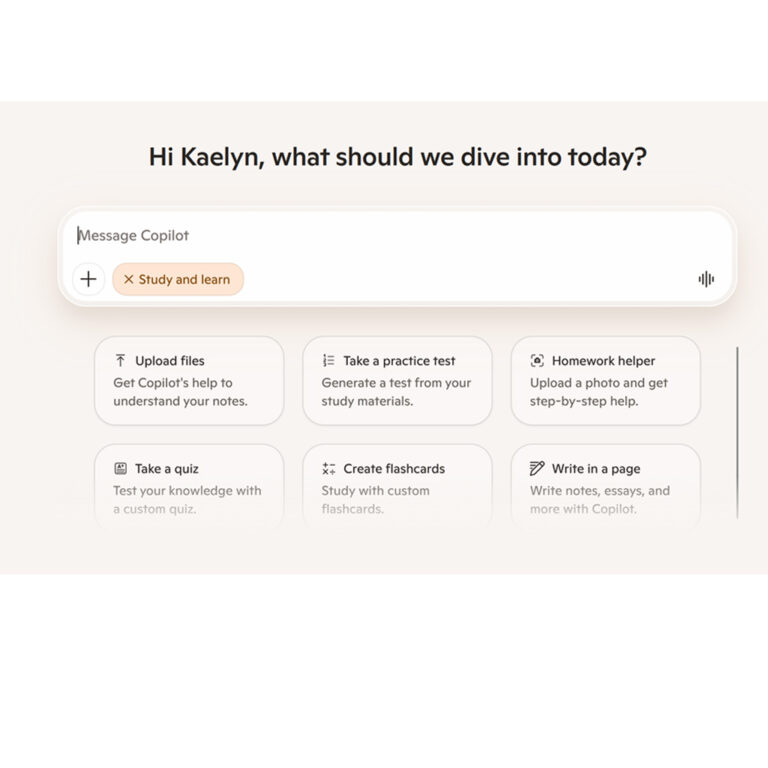This screenshot has height=768, width=768.
Task: Click the suggestions vertical scrollbar
Action: coord(738,432)
